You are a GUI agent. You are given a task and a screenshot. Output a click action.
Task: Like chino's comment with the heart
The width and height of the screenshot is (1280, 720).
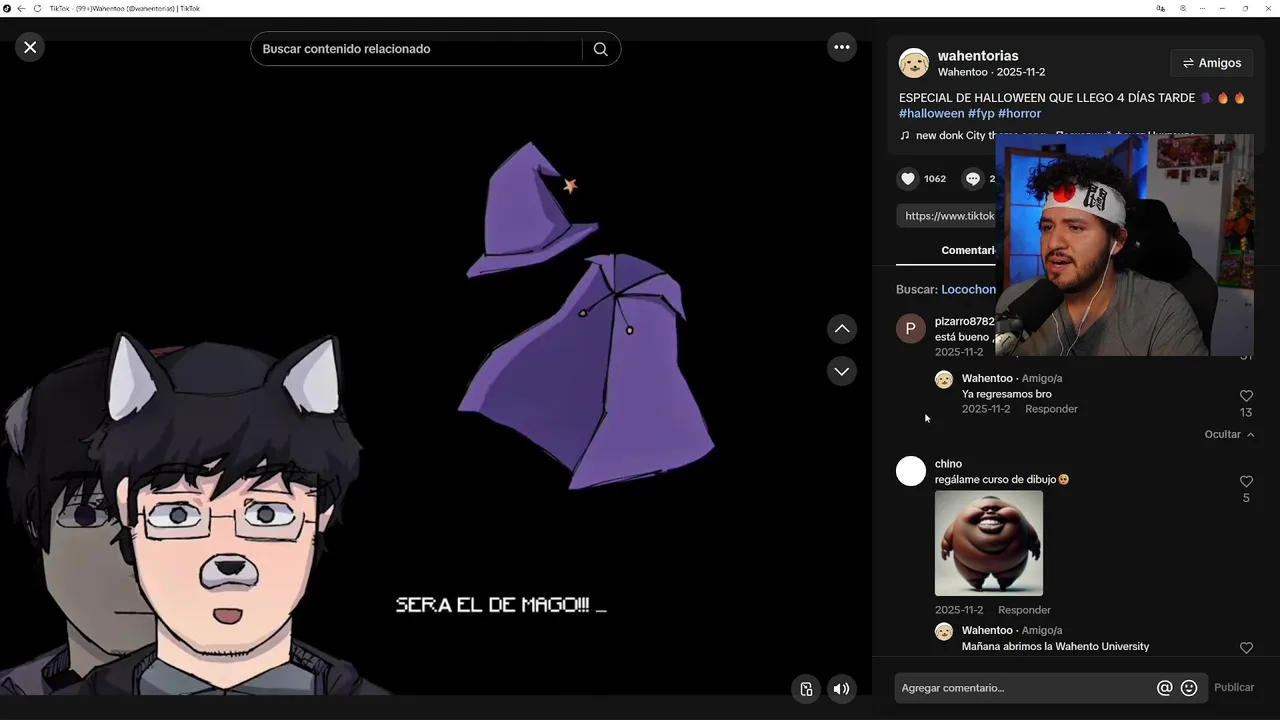coord(1246,482)
